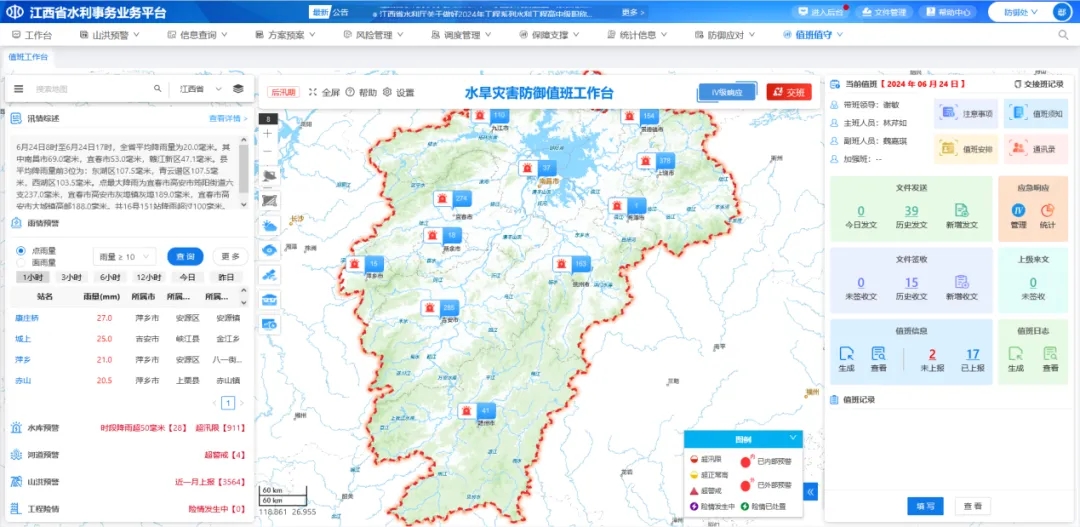Expand the 雨量 ≥ 10 threshold dropdown
1080x527 pixels.
coord(125,256)
